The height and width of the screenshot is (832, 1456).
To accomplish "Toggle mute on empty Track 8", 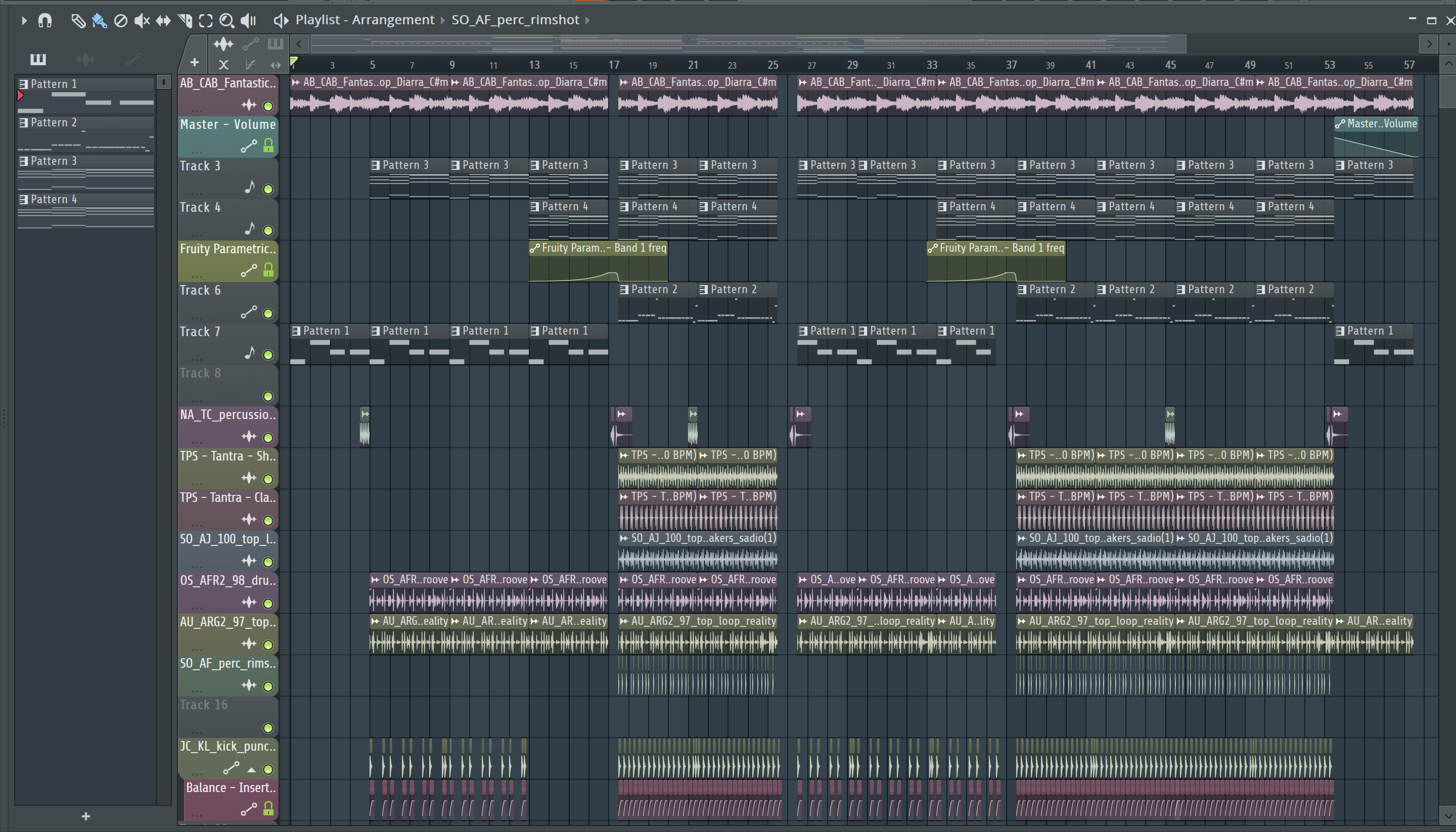I will [x=268, y=397].
